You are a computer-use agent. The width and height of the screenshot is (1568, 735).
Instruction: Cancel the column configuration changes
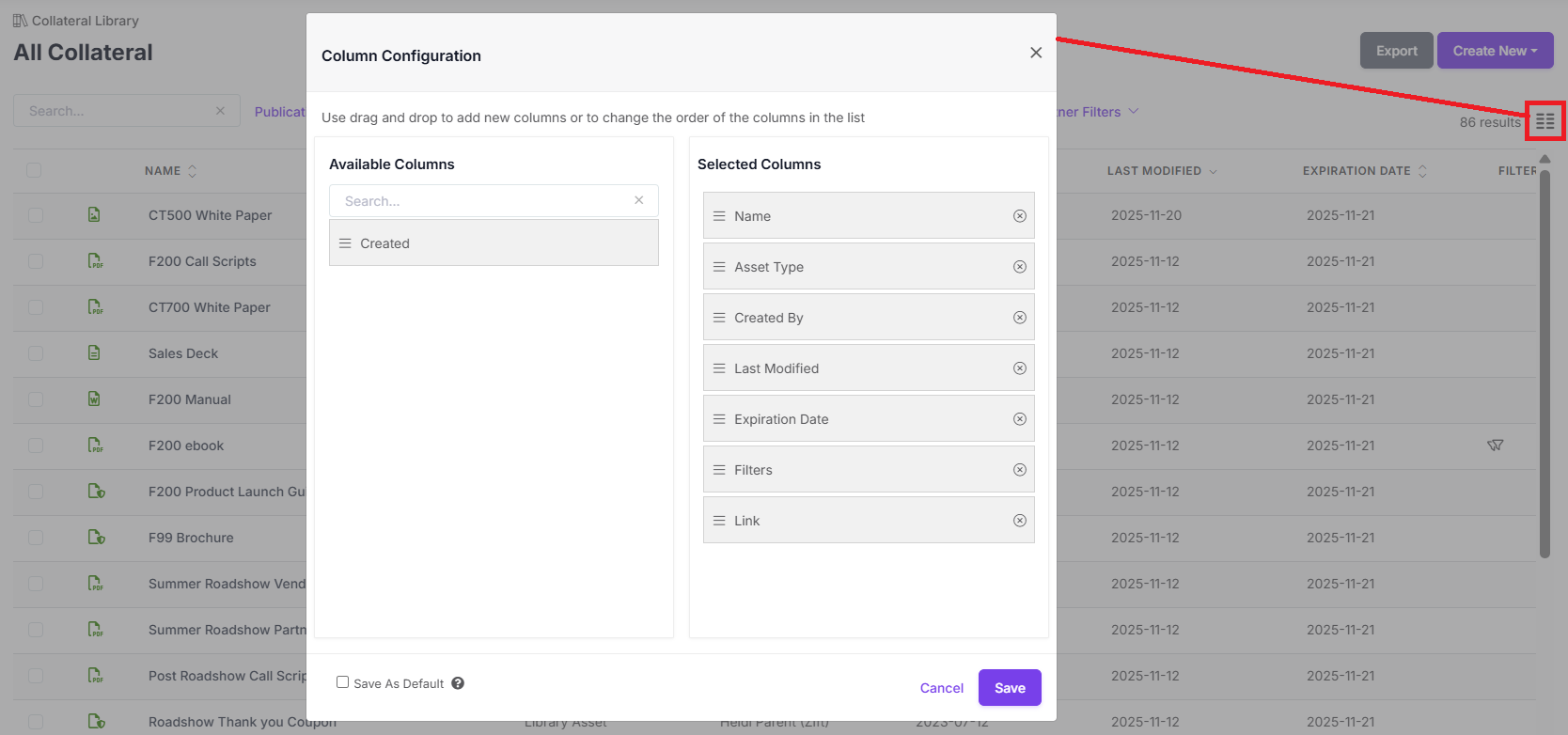point(942,688)
